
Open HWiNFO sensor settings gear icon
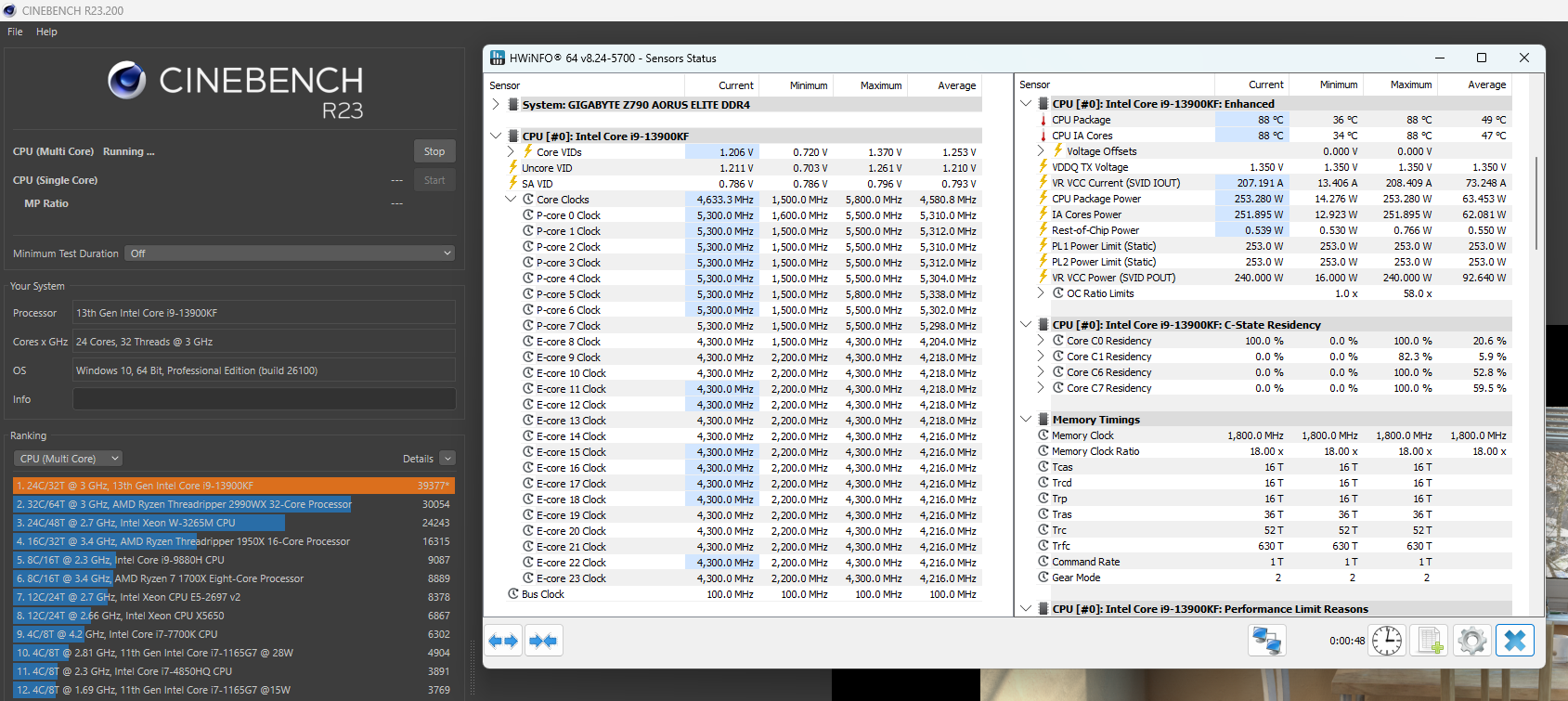pyautogui.click(x=1472, y=641)
